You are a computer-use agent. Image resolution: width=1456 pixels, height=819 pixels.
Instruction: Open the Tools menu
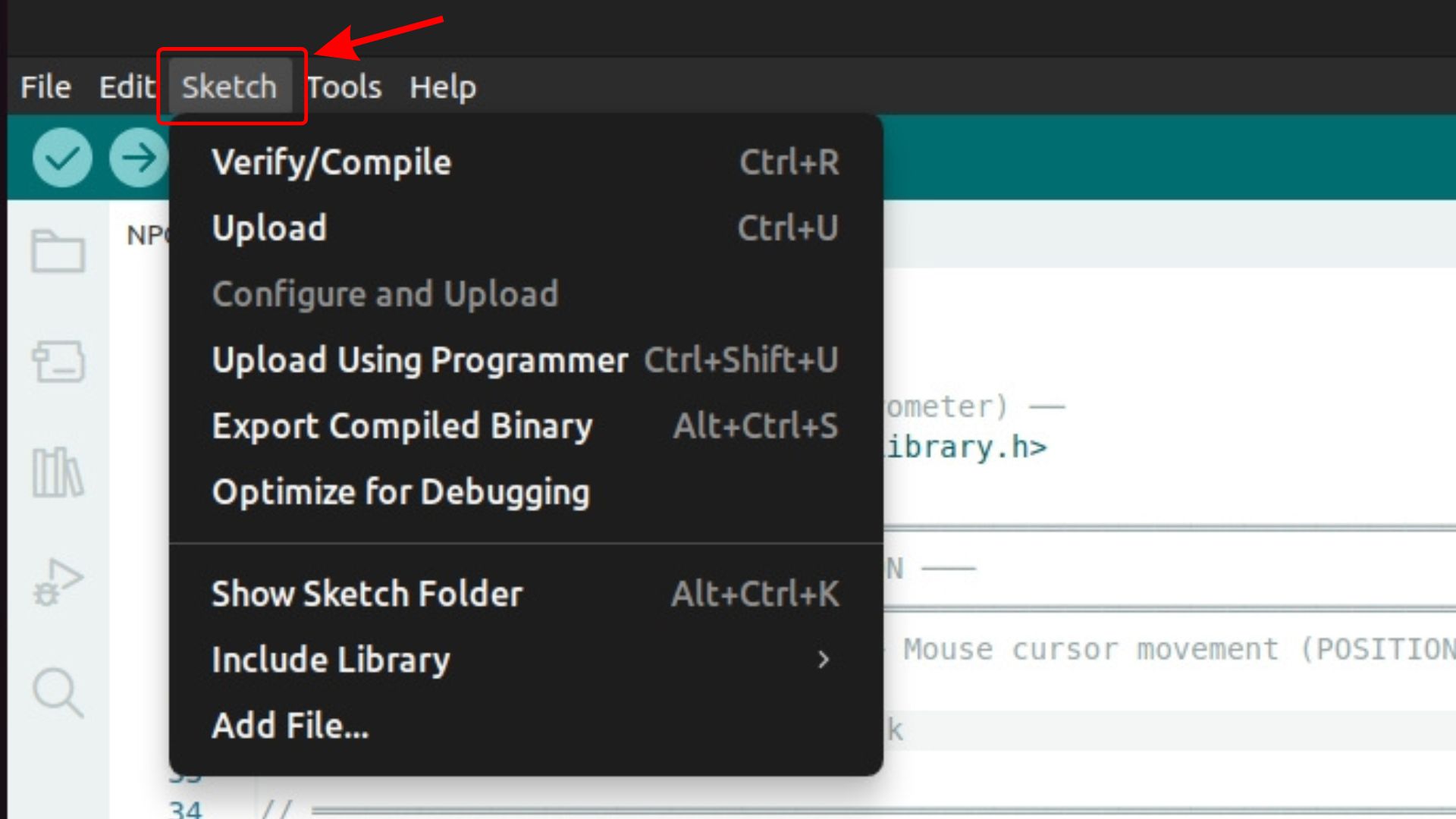pyautogui.click(x=344, y=86)
